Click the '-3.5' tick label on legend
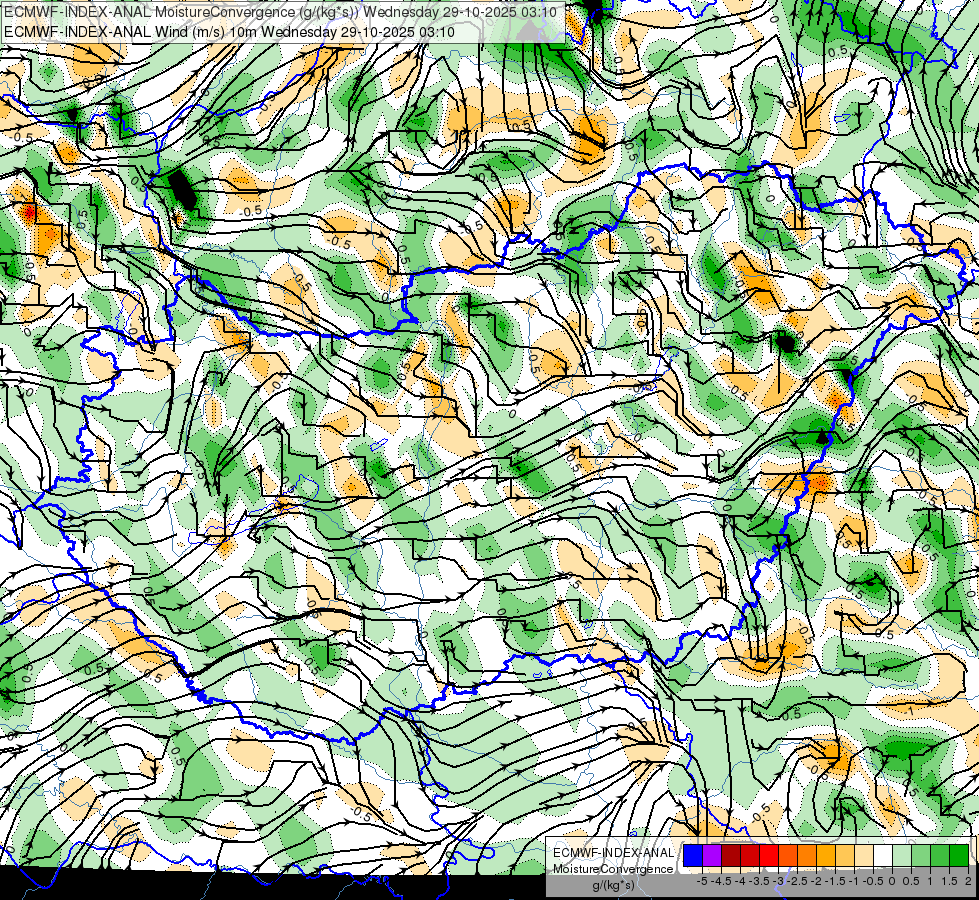Viewport: 979px width, 900px height. 759,881
